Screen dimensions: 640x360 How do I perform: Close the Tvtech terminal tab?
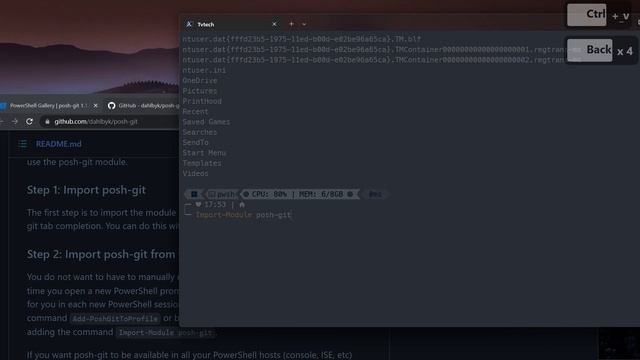click(274, 24)
